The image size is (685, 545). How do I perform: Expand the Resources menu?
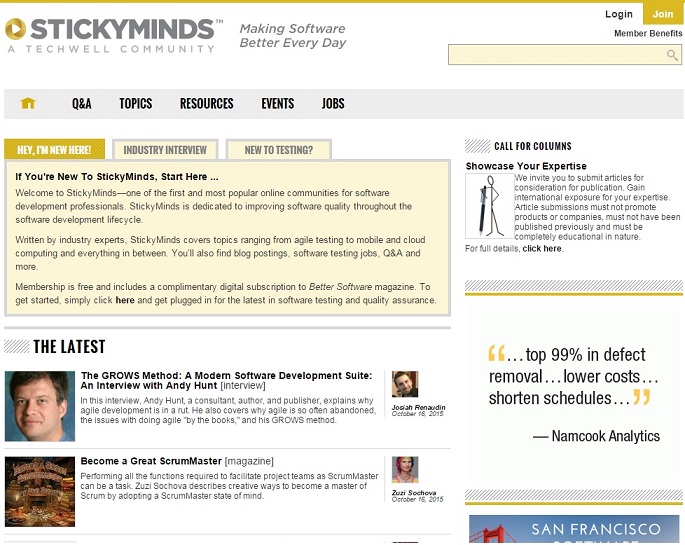click(x=206, y=104)
